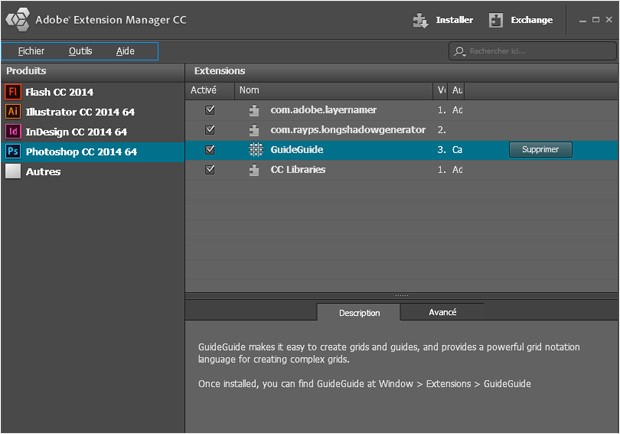
Task: Click the Installer button label
Action: (x=454, y=20)
